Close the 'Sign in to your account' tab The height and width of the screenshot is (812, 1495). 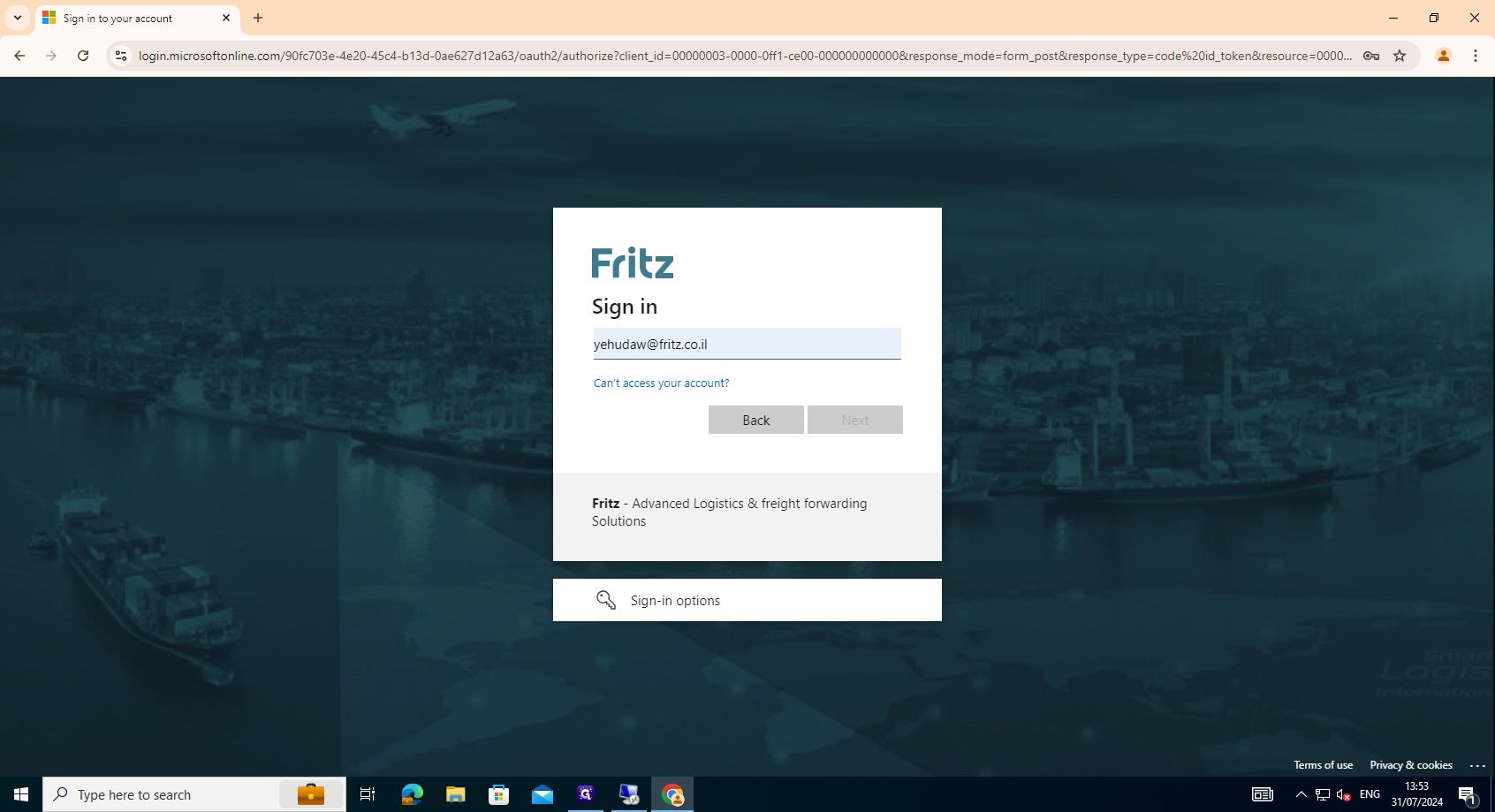click(226, 18)
